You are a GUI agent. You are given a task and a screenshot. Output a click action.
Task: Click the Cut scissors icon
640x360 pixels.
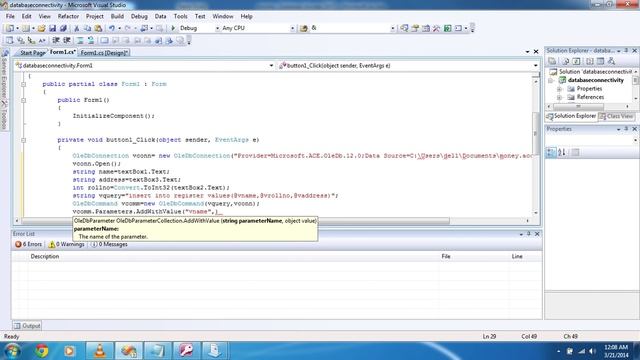pyautogui.click(x=76, y=28)
